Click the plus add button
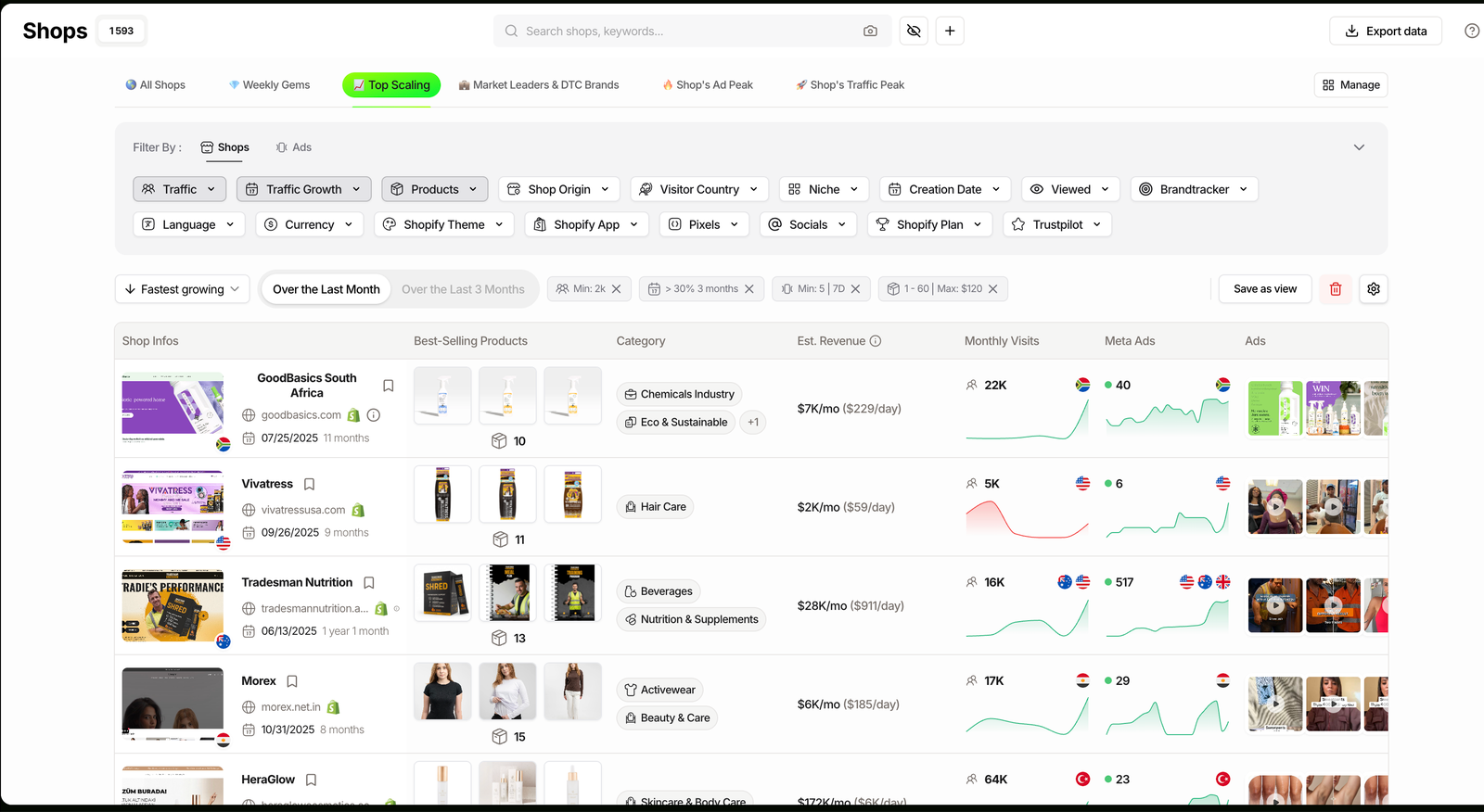The image size is (1484, 812). click(950, 31)
